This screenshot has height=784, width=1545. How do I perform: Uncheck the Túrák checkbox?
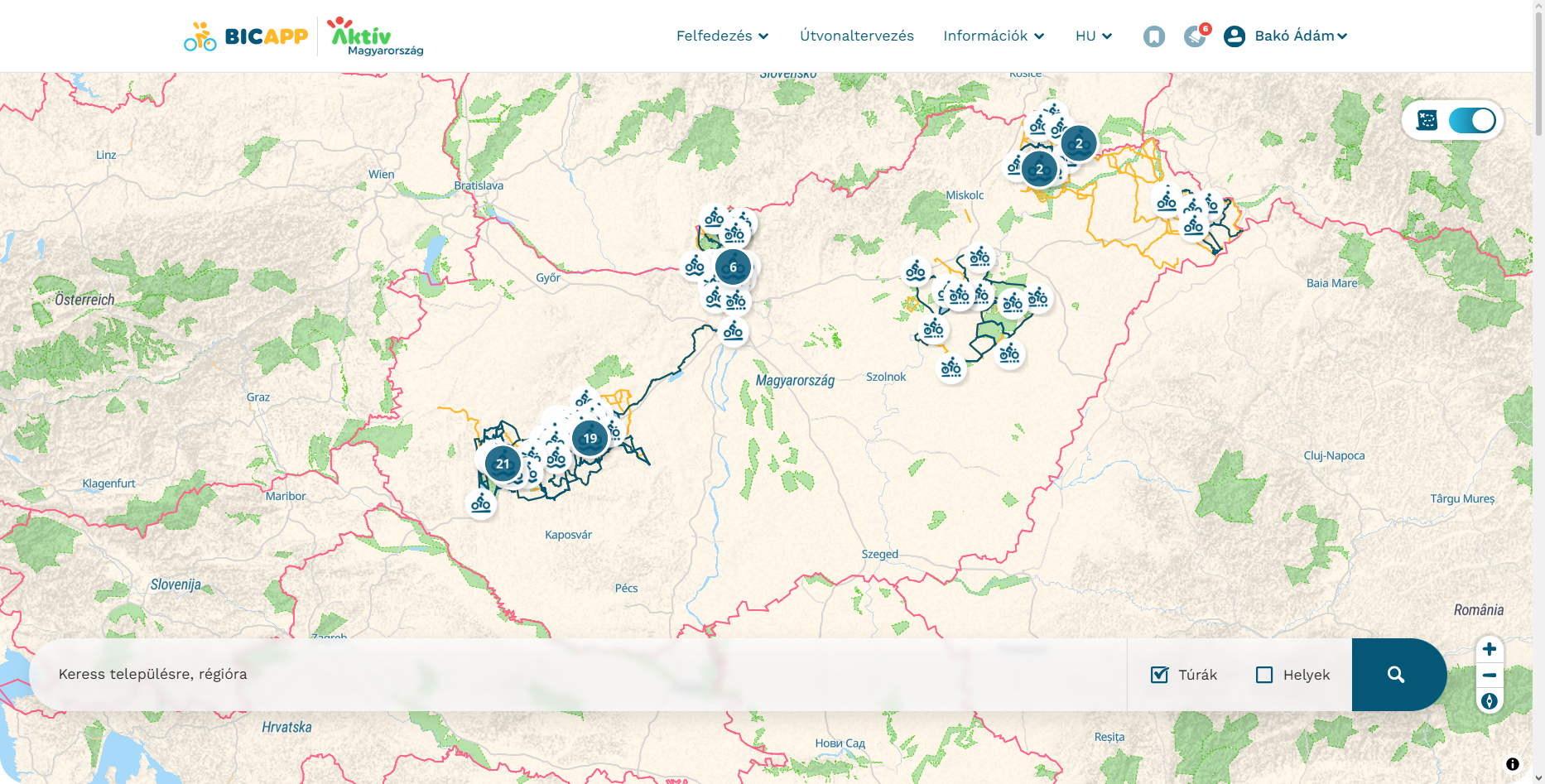click(1159, 675)
